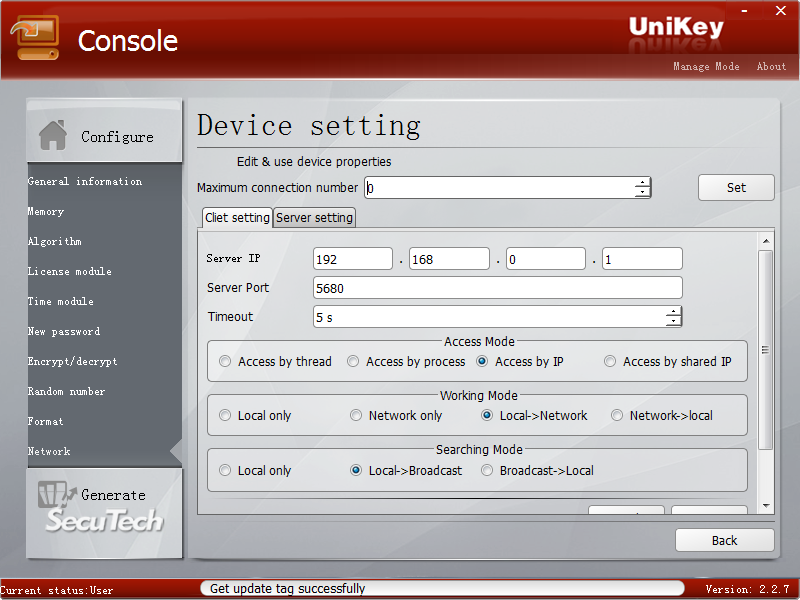Screen dimensions: 800x600
Task: Open the Algorithm section
Action: [x=55, y=241]
